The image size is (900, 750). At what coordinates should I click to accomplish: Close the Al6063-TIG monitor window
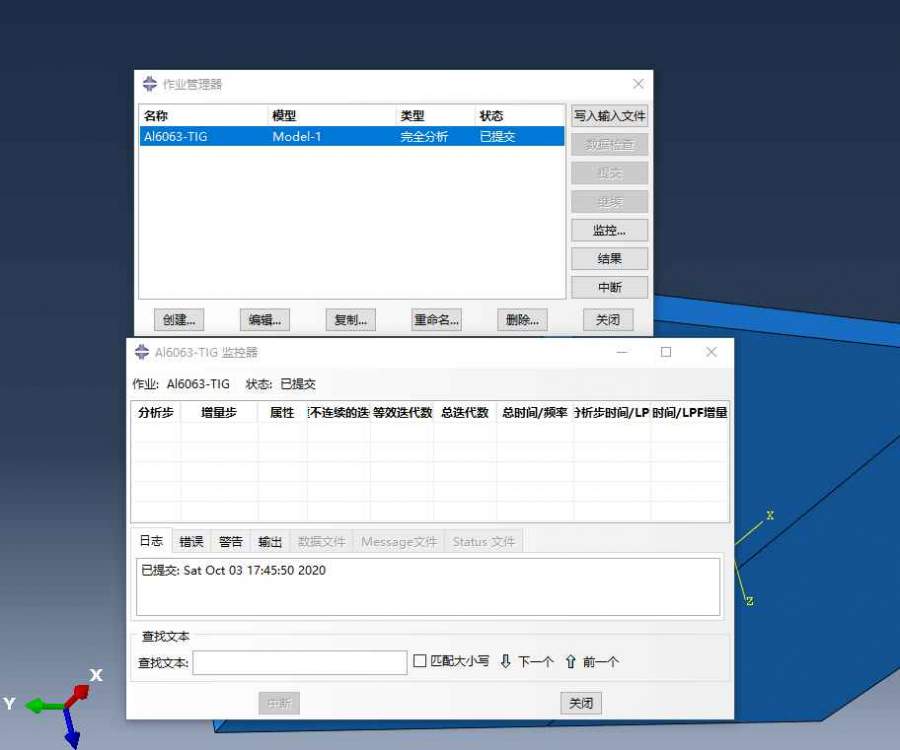pyautogui.click(x=711, y=352)
